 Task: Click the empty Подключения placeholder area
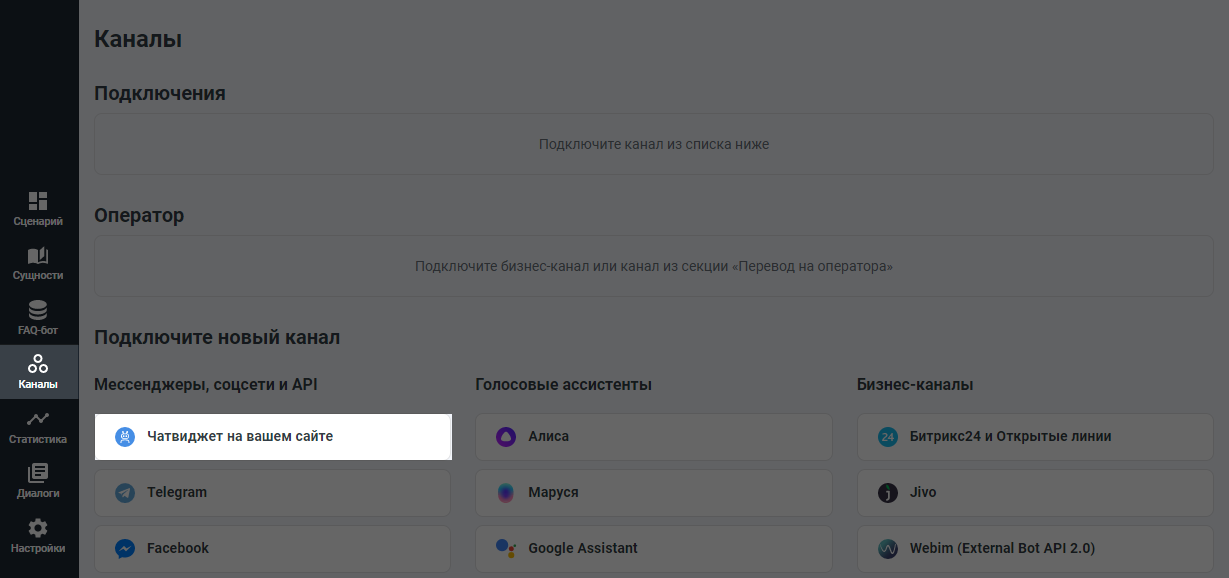click(x=653, y=143)
